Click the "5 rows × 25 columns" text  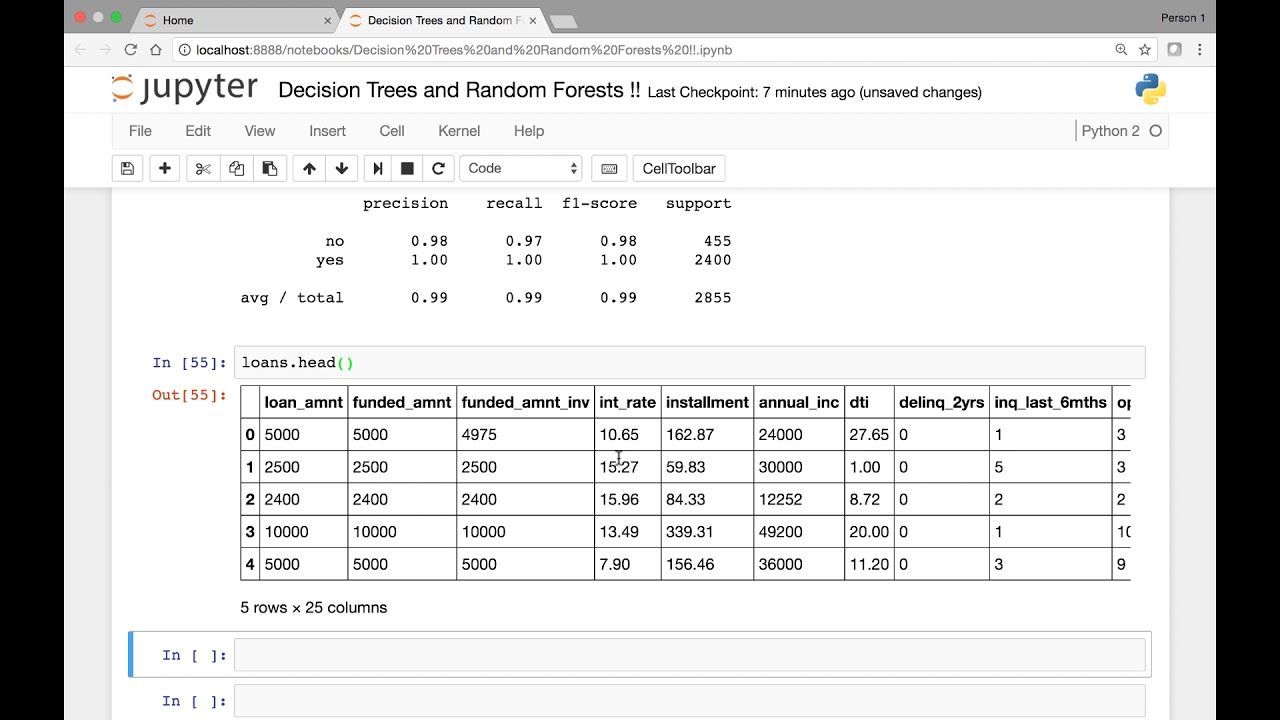[x=313, y=608]
